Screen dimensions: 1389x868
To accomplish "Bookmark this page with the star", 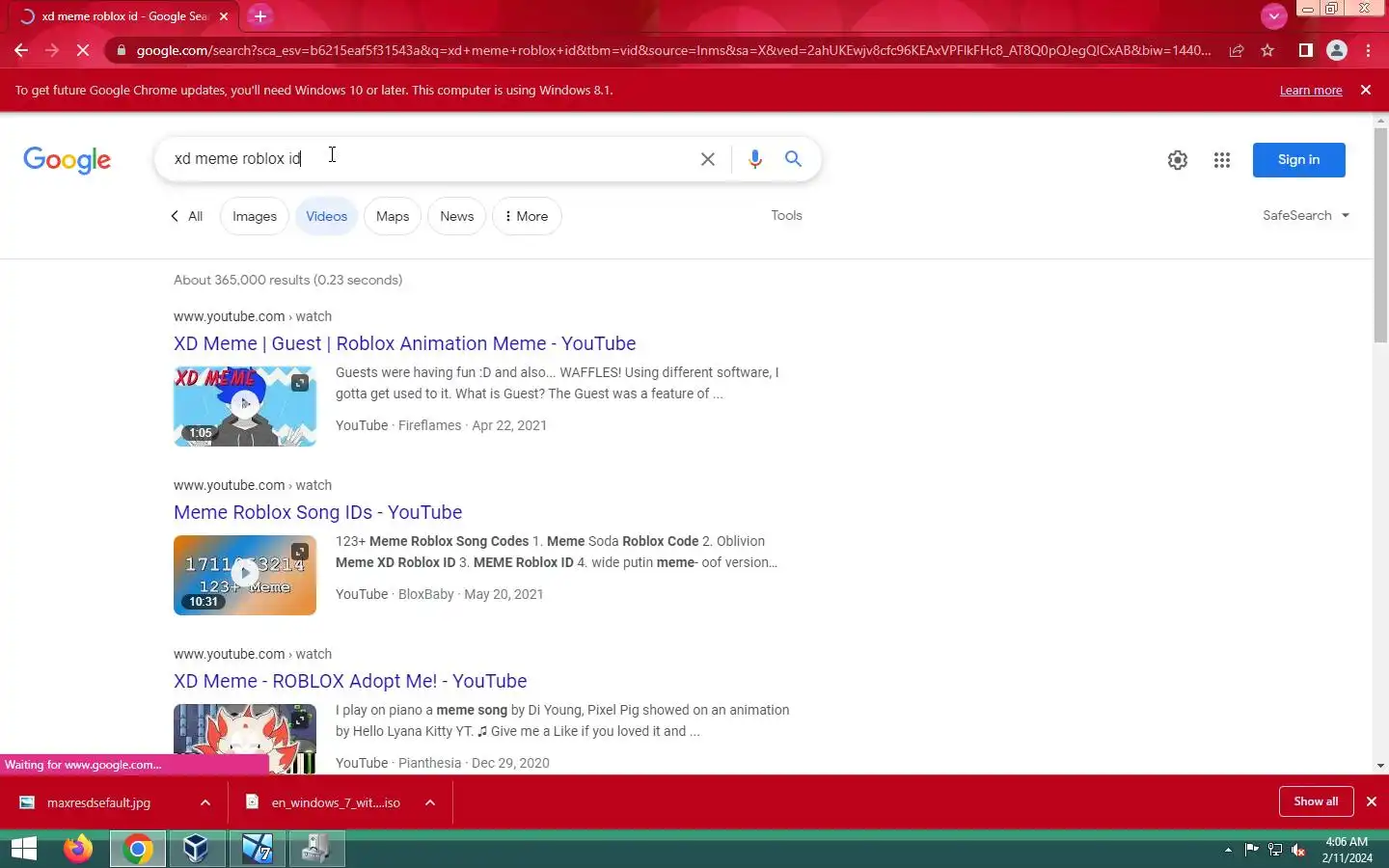I will coord(1267,50).
